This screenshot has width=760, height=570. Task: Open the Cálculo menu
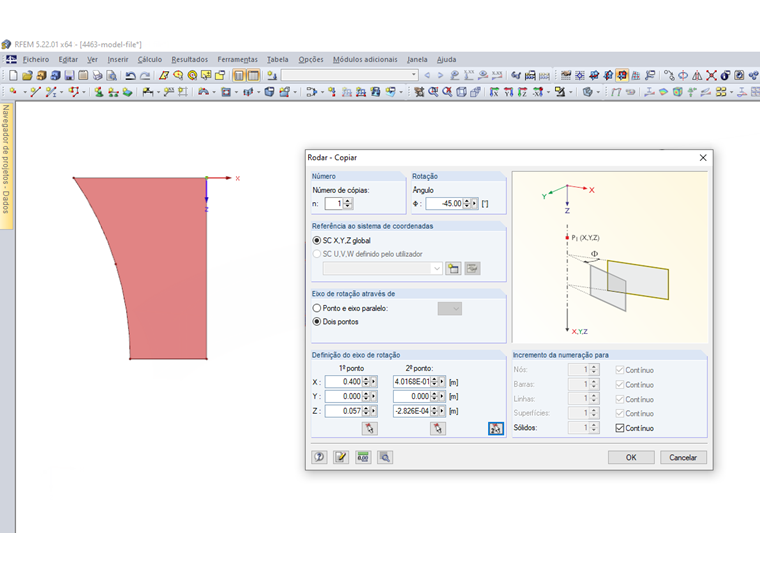coord(150,60)
